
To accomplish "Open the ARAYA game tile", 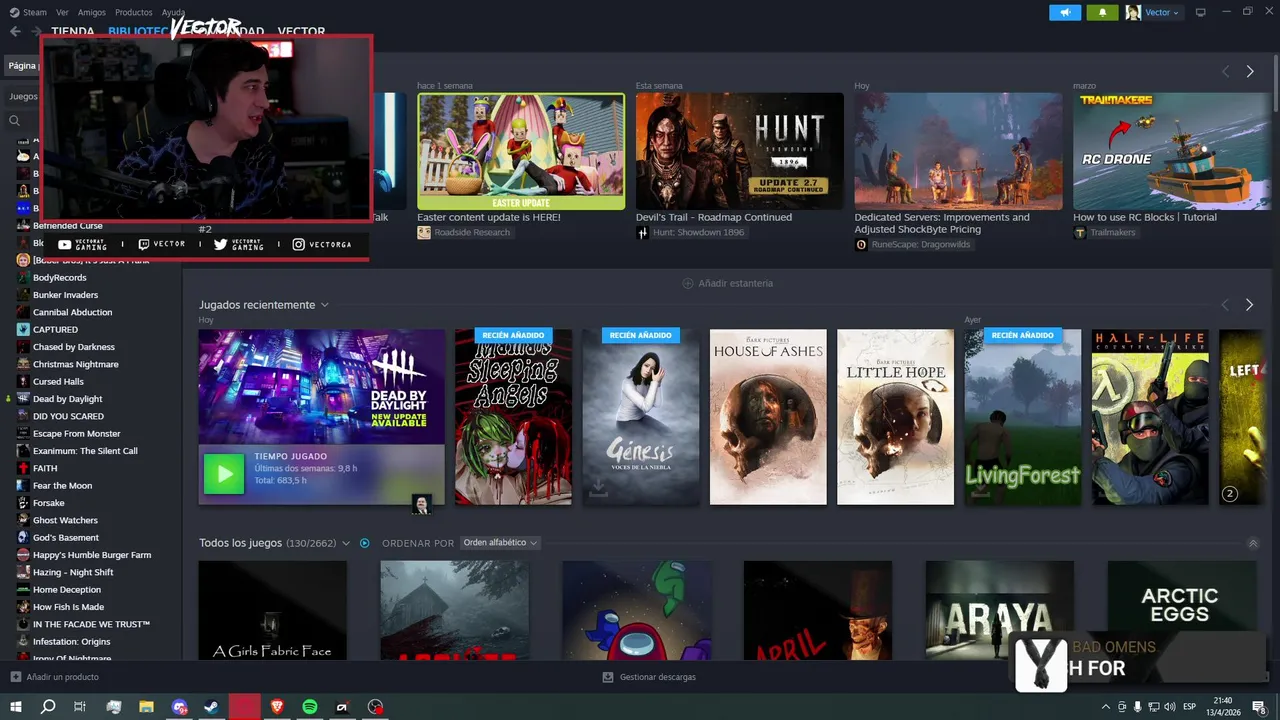I will tap(1000, 609).
